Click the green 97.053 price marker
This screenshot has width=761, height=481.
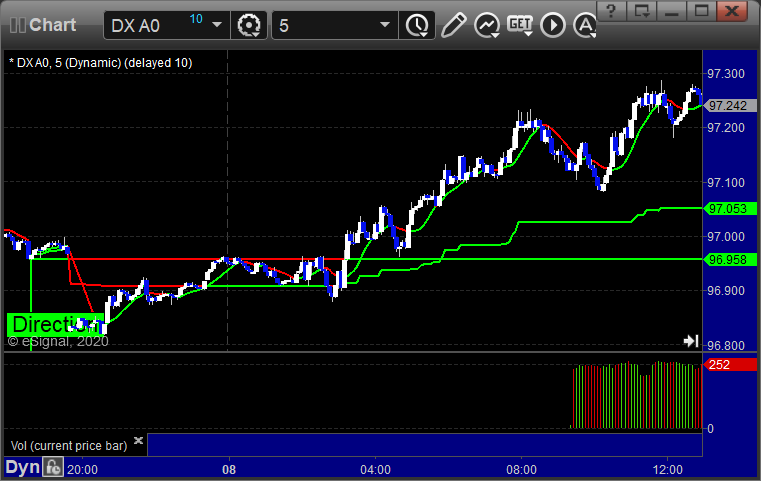click(730, 209)
